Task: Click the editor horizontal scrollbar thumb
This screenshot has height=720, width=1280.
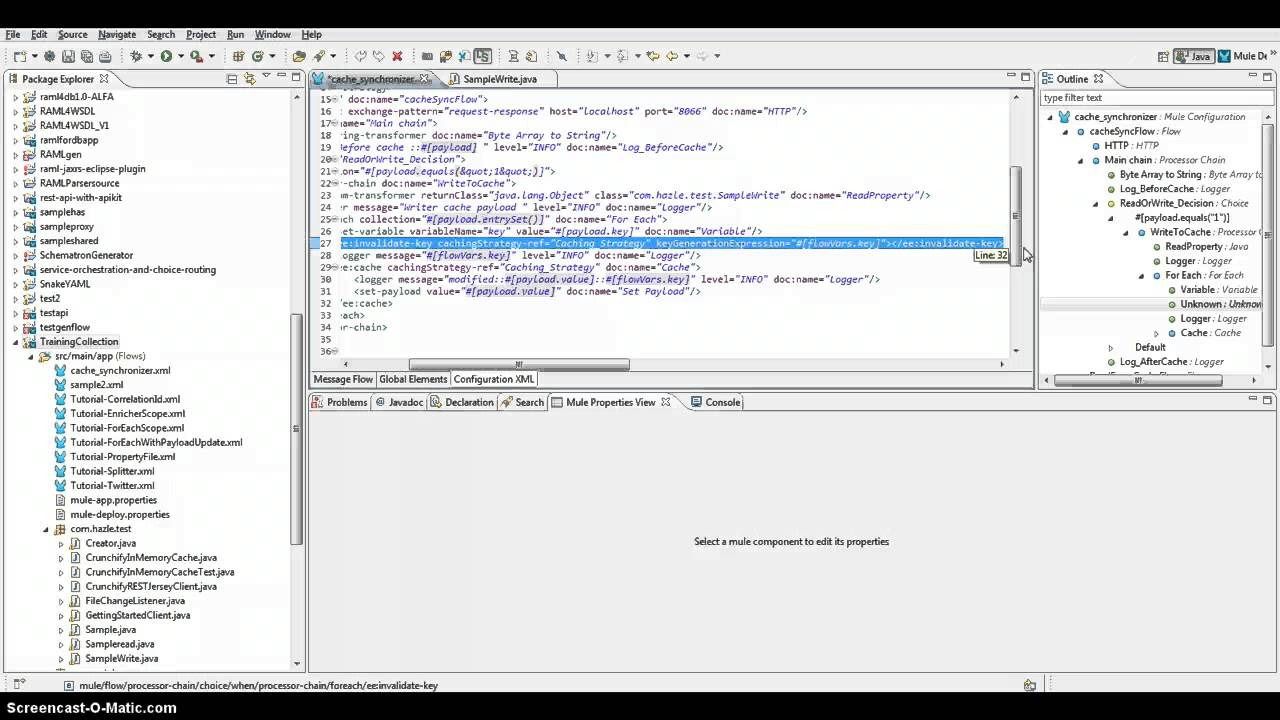Action: [x=519, y=364]
